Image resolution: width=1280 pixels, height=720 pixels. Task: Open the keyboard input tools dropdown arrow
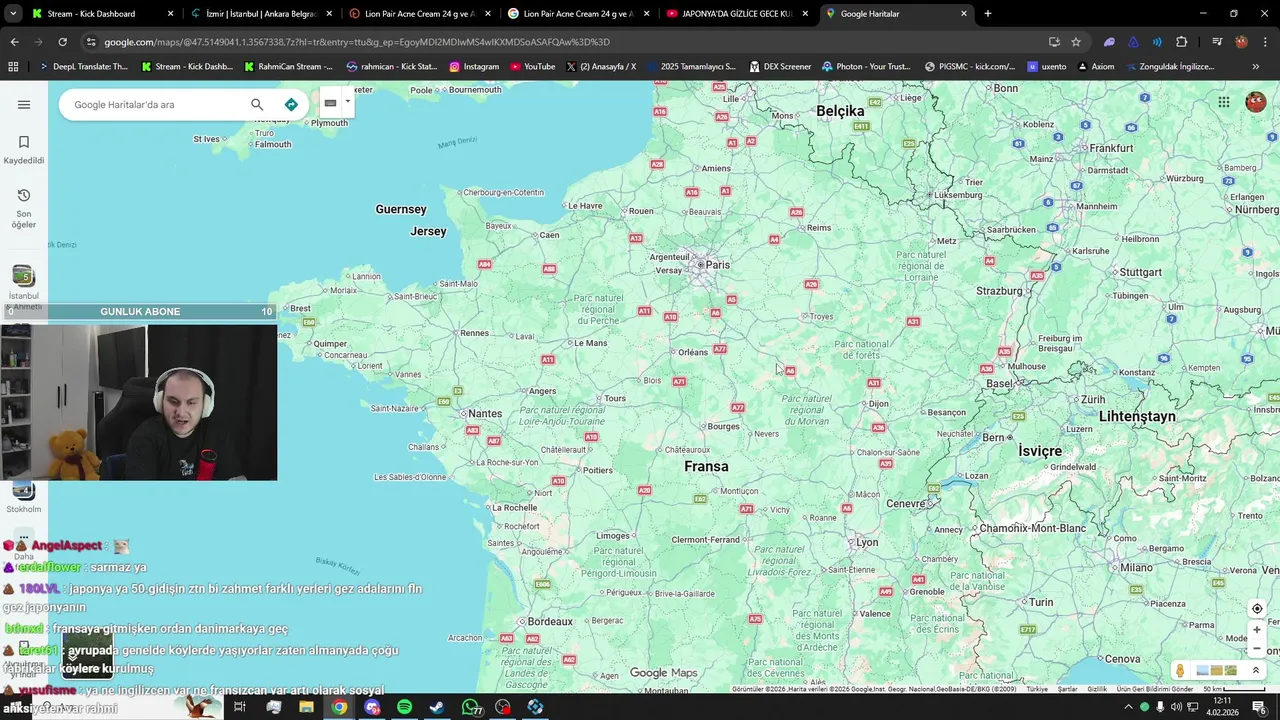click(347, 101)
